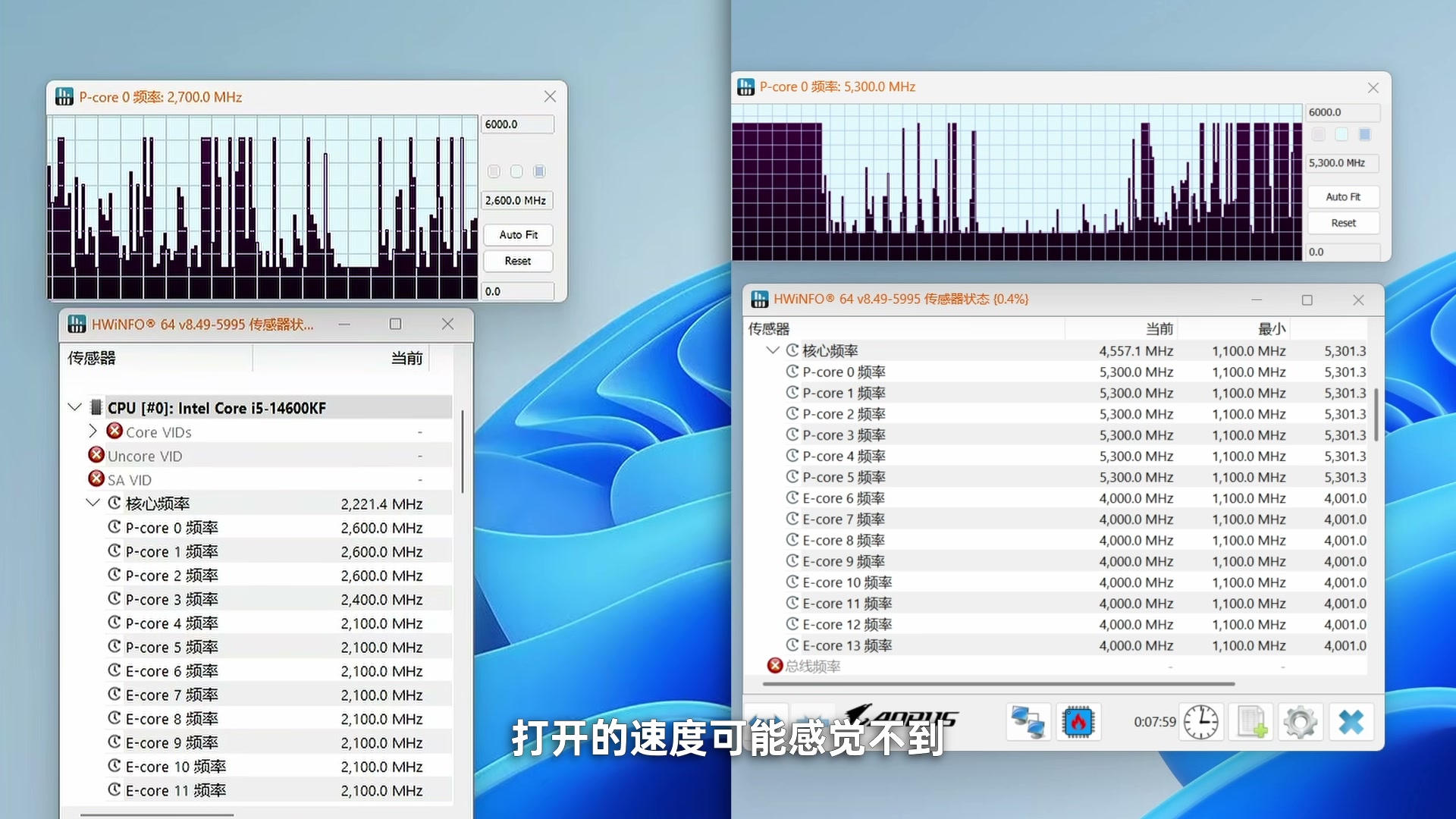Click the 6000.0 max value field in right graph

(x=1343, y=112)
